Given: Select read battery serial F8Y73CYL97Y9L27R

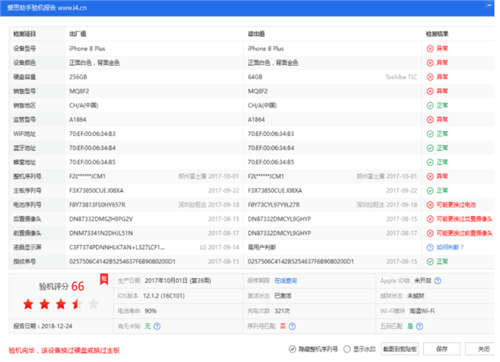Looking at the screenshot, I should (274, 205).
